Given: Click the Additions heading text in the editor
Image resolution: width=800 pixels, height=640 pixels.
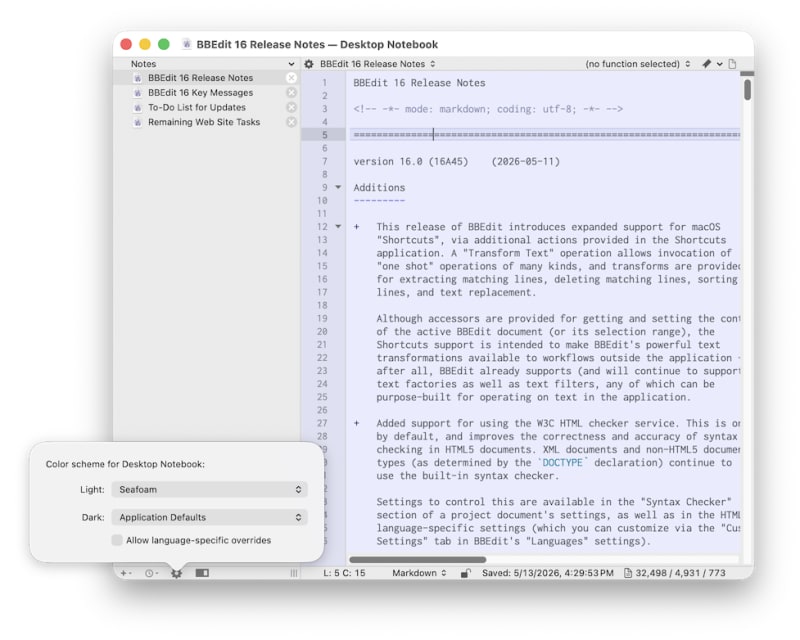Looking at the screenshot, I should [x=379, y=187].
